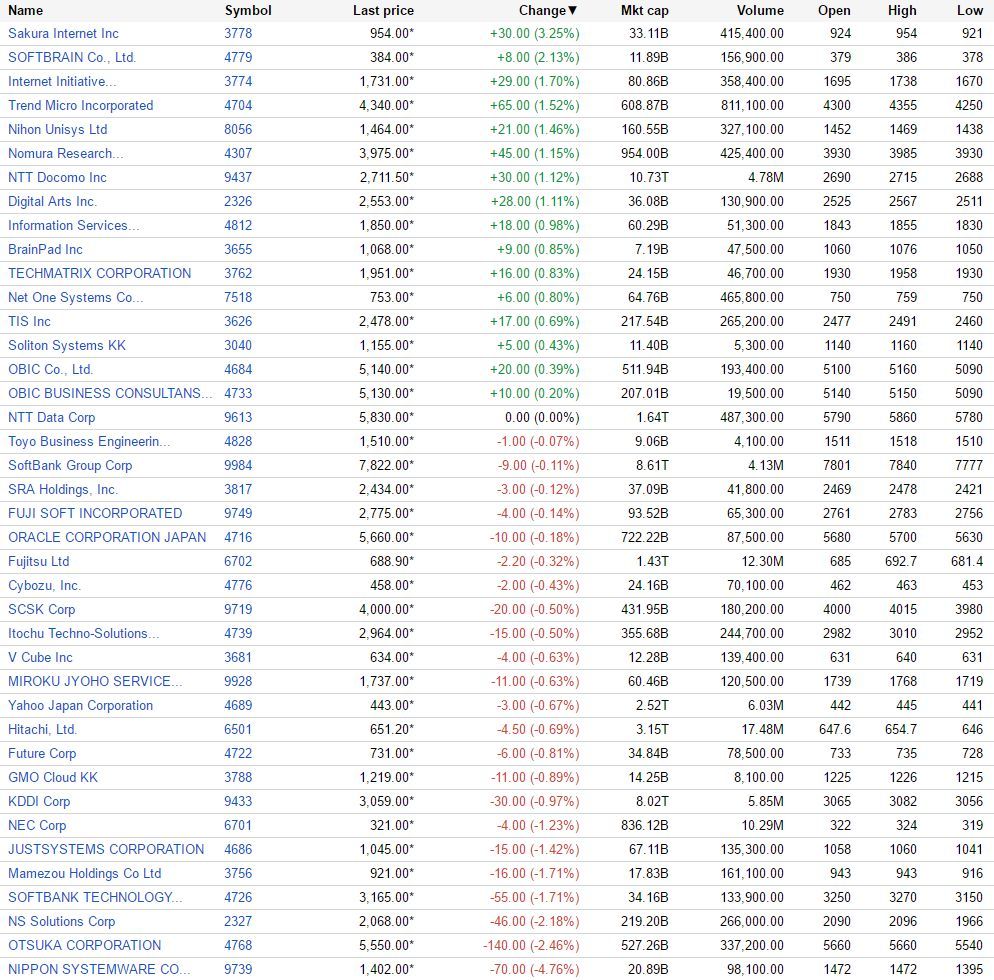Open Itochu Techno-Solutions link
This screenshot has width=994, height=980.
coord(84,635)
